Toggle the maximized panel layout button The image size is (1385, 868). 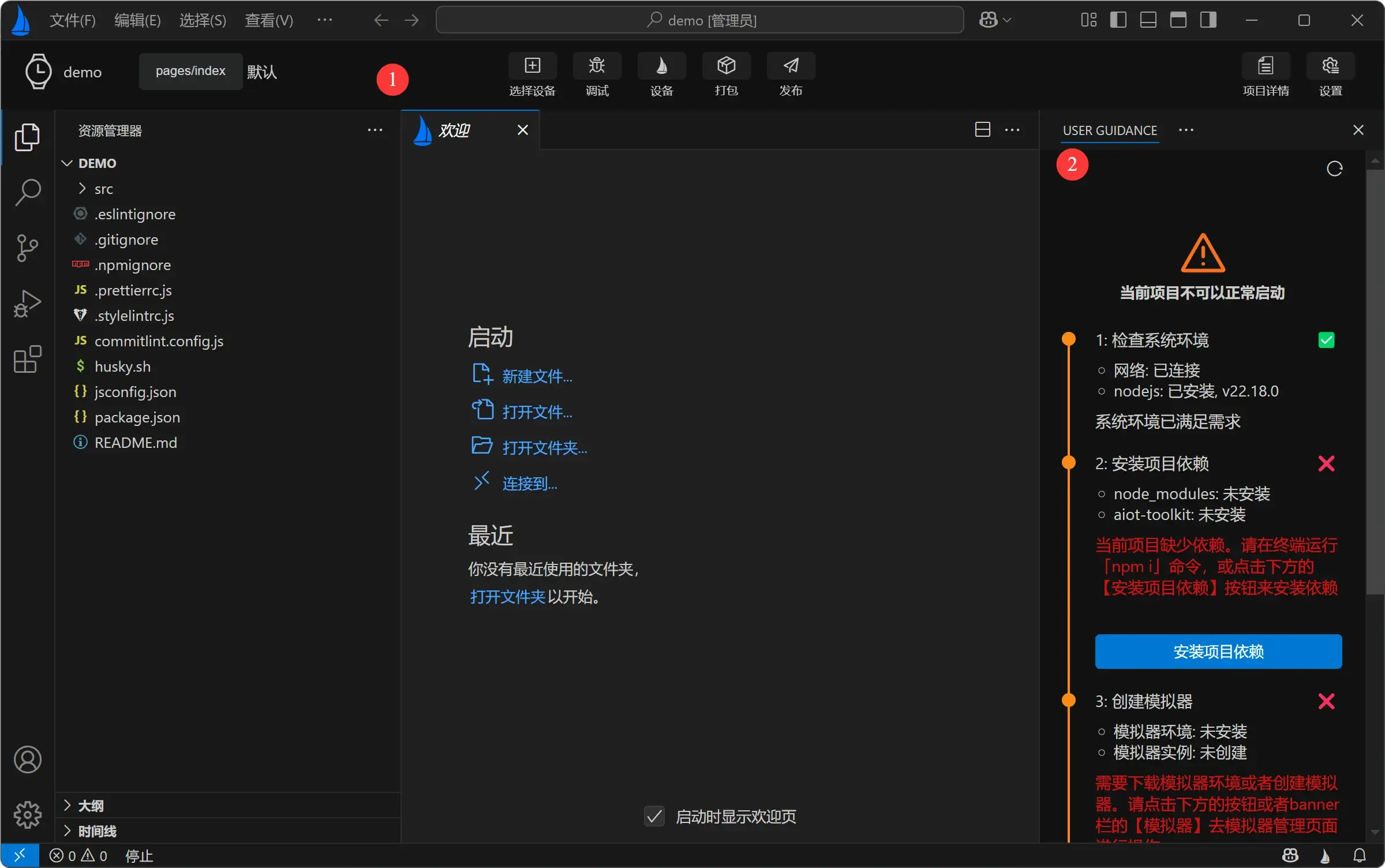pos(1178,20)
